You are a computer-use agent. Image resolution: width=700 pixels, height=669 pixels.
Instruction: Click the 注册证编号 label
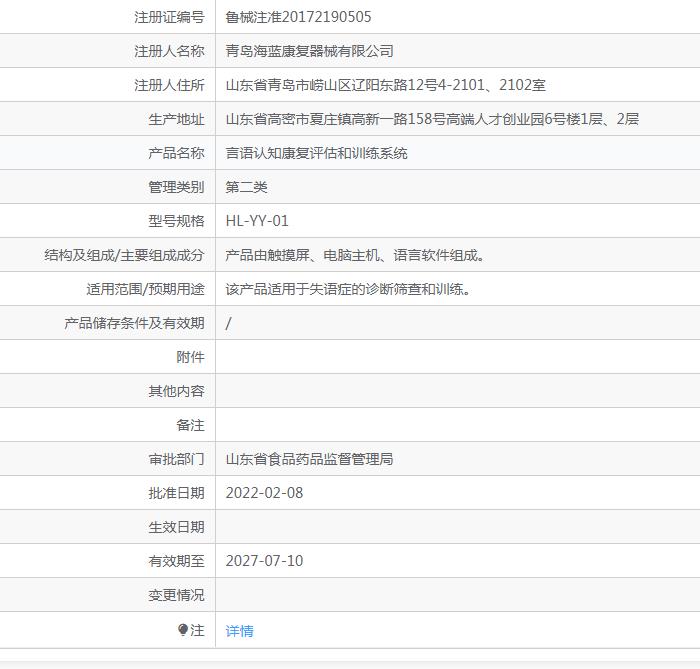[169, 17]
